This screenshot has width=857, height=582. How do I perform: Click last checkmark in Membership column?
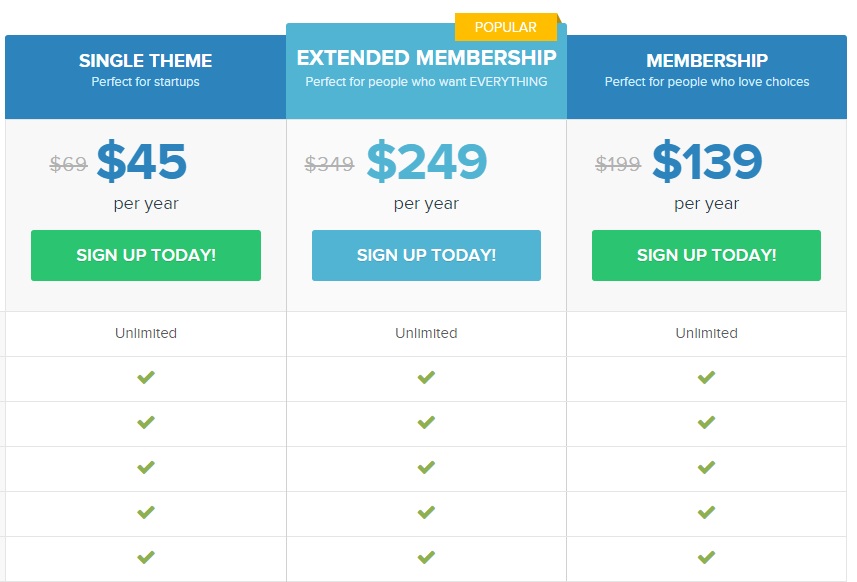(x=706, y=557)
